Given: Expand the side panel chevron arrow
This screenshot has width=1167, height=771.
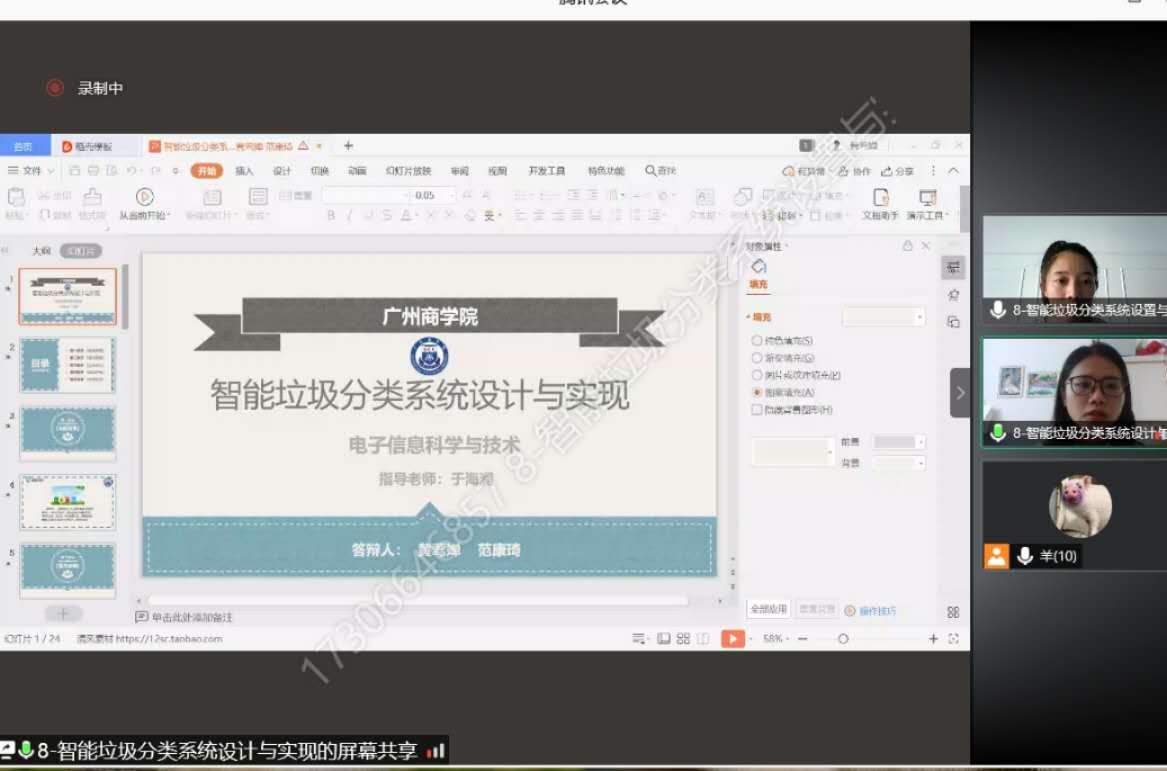Looking at the screenshot, I should (x=960, y=393).
